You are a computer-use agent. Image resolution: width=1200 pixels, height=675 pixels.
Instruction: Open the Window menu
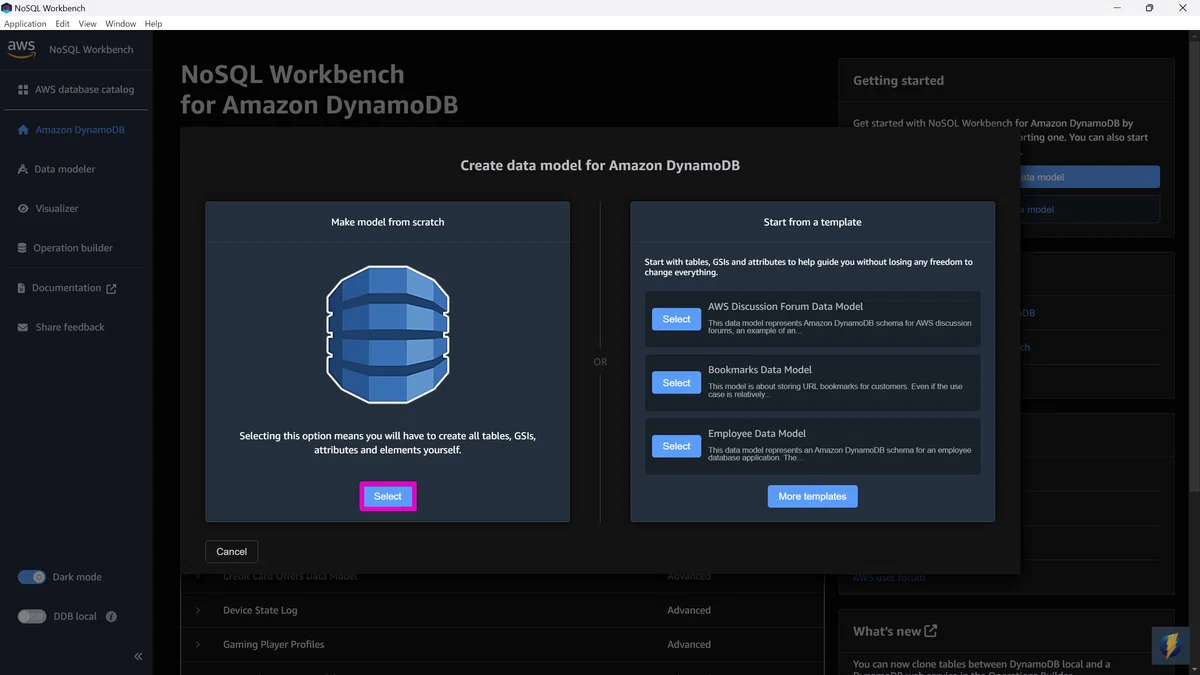(x=121, y=23)
